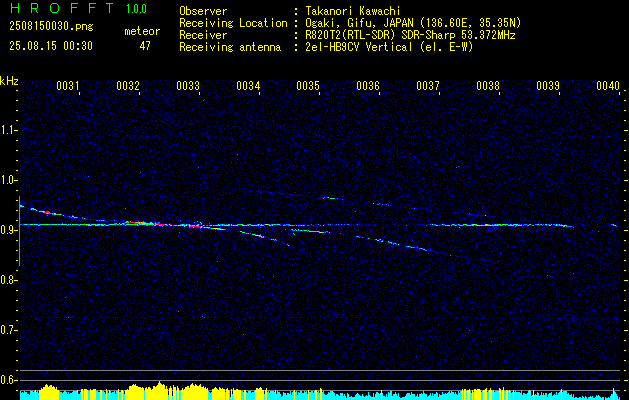Image resolution: width=629 pixels, height=400 pixels.
Task: Select R820T2(RTL-SDR) SDR-Sharp 53.372MHz text
Action: click(x=410, y=35)
